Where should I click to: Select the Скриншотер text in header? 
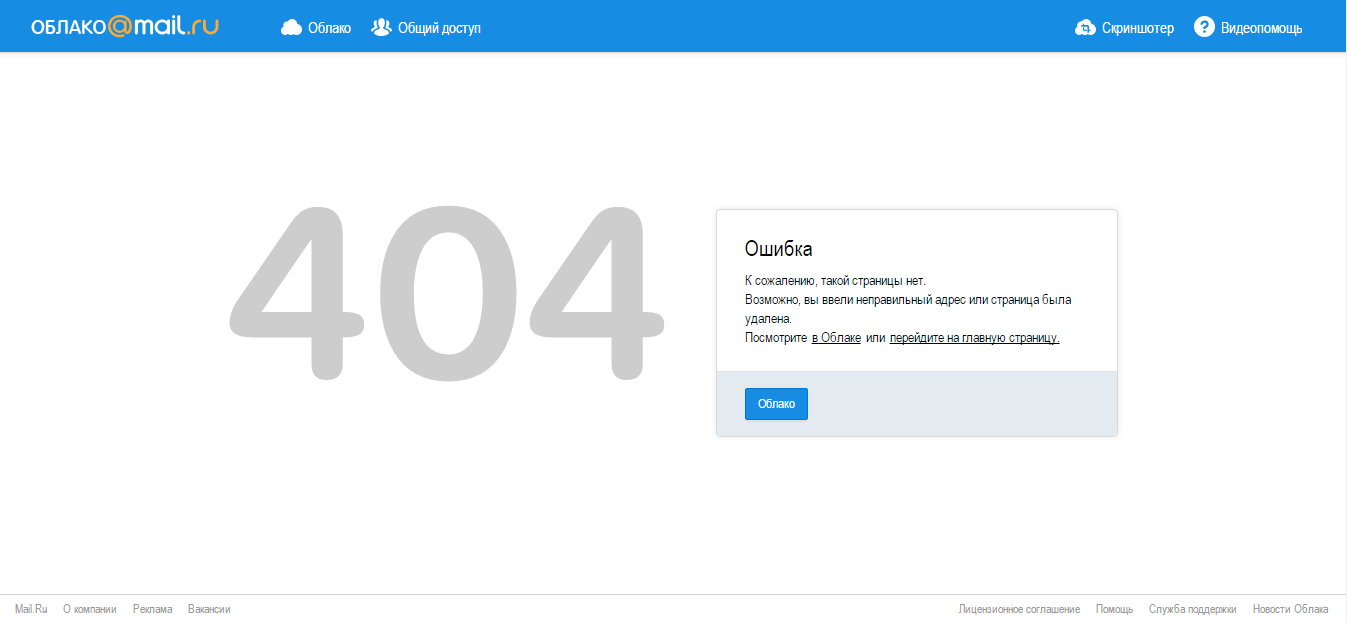pyautogui.click(x=1138, y=28)
